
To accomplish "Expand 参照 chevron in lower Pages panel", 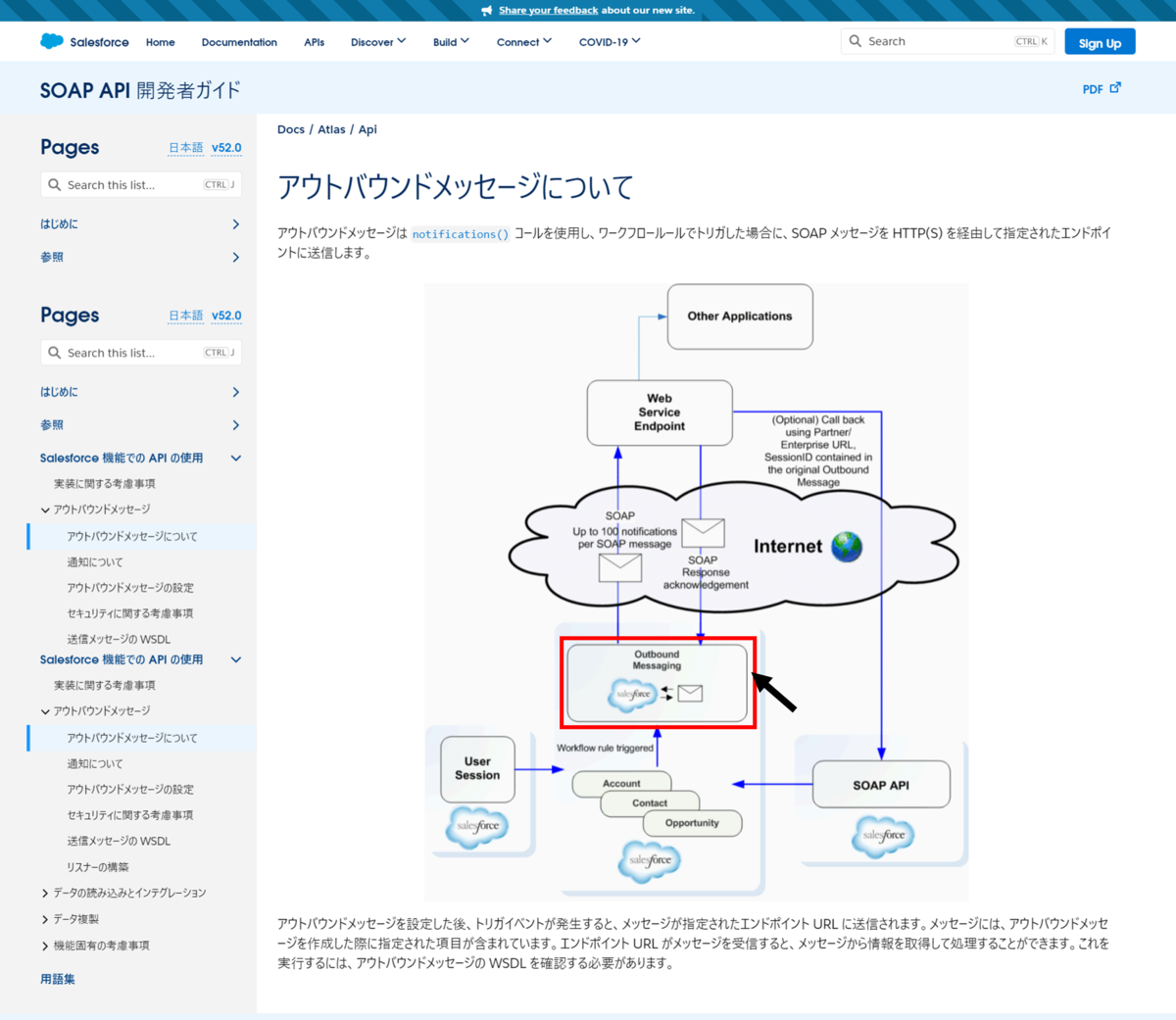I will [236, 425].
